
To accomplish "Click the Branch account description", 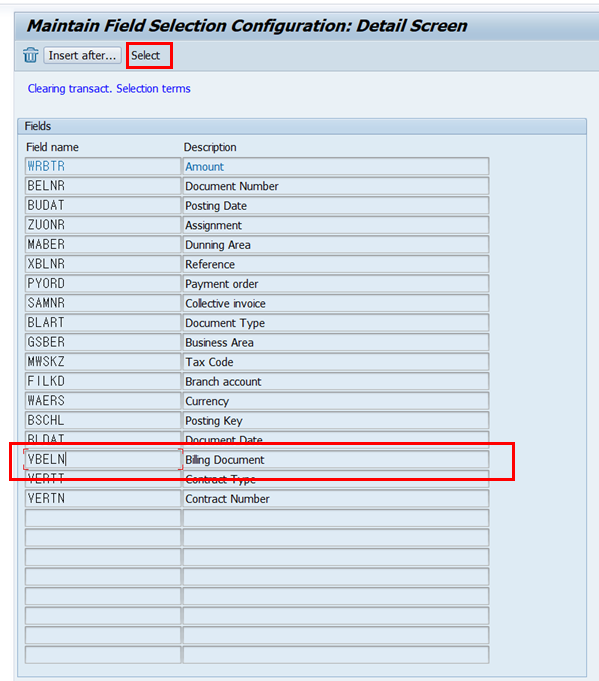I will point(336,381).
